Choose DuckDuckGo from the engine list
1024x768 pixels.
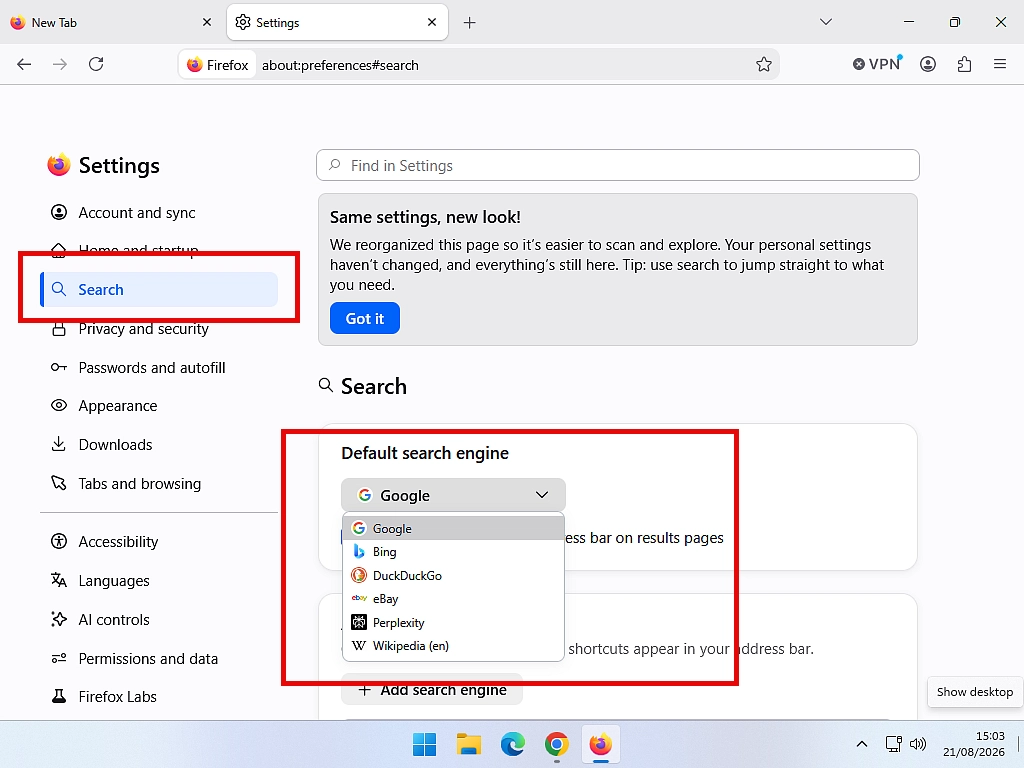point(453,575)
